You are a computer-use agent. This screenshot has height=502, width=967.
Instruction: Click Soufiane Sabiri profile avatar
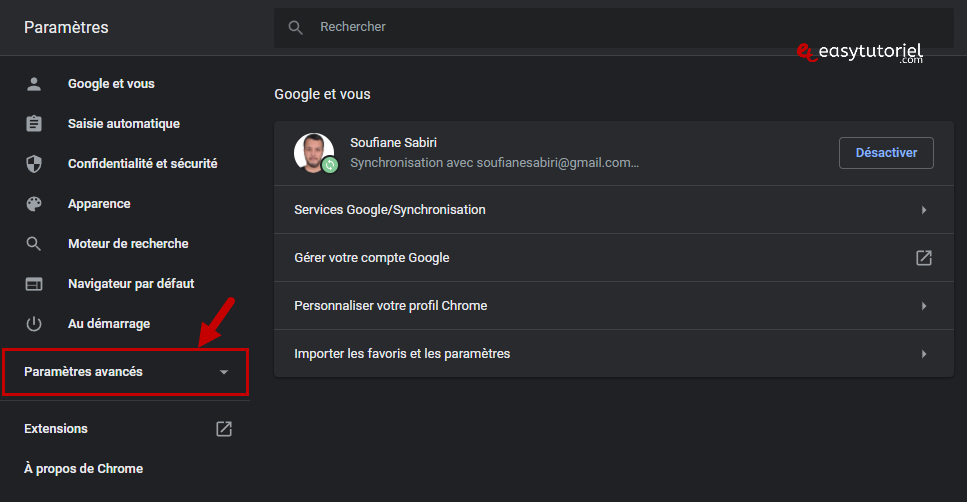(314, 153)
